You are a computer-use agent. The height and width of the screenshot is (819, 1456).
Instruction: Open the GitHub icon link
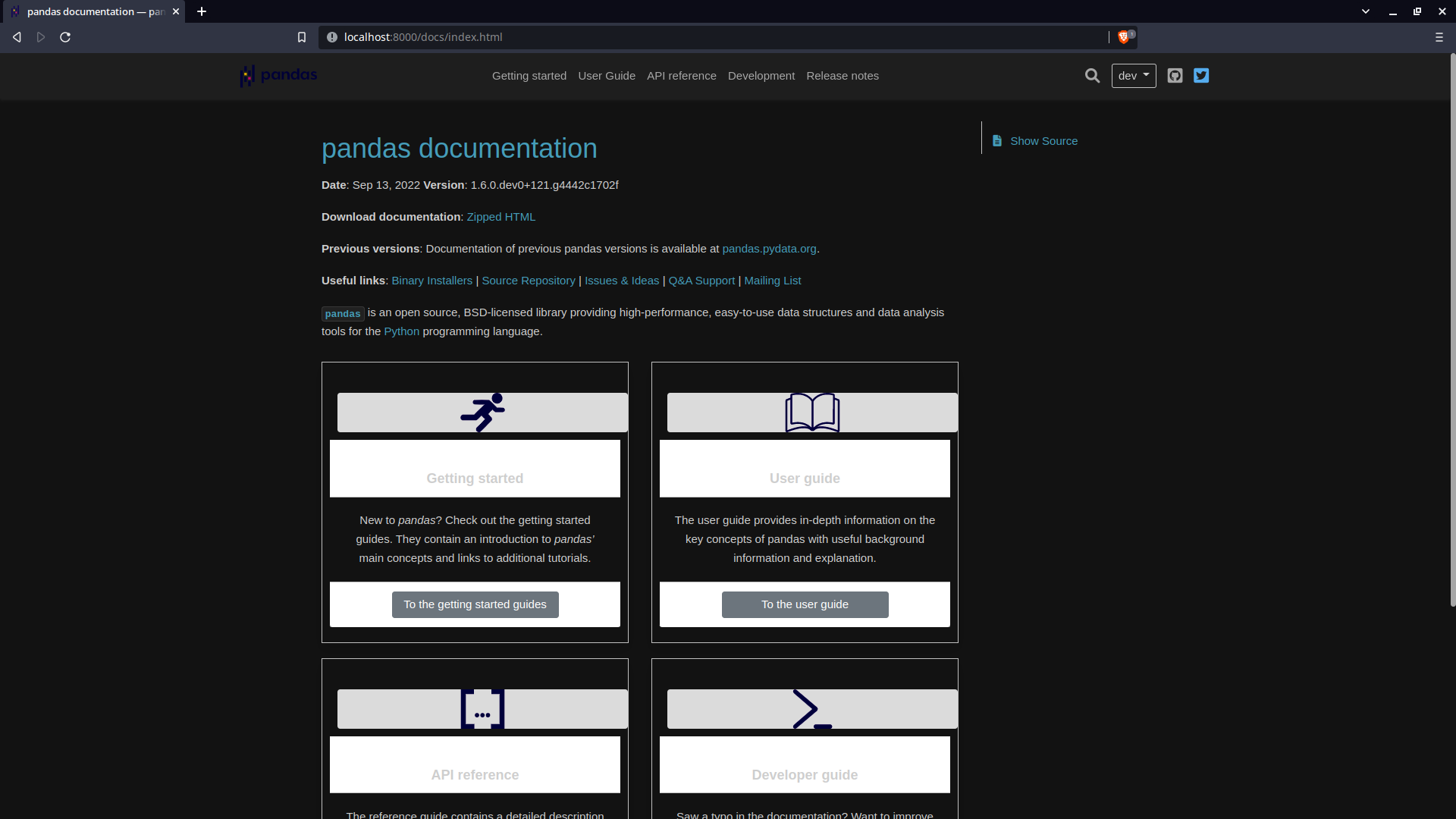[1175, 76]
